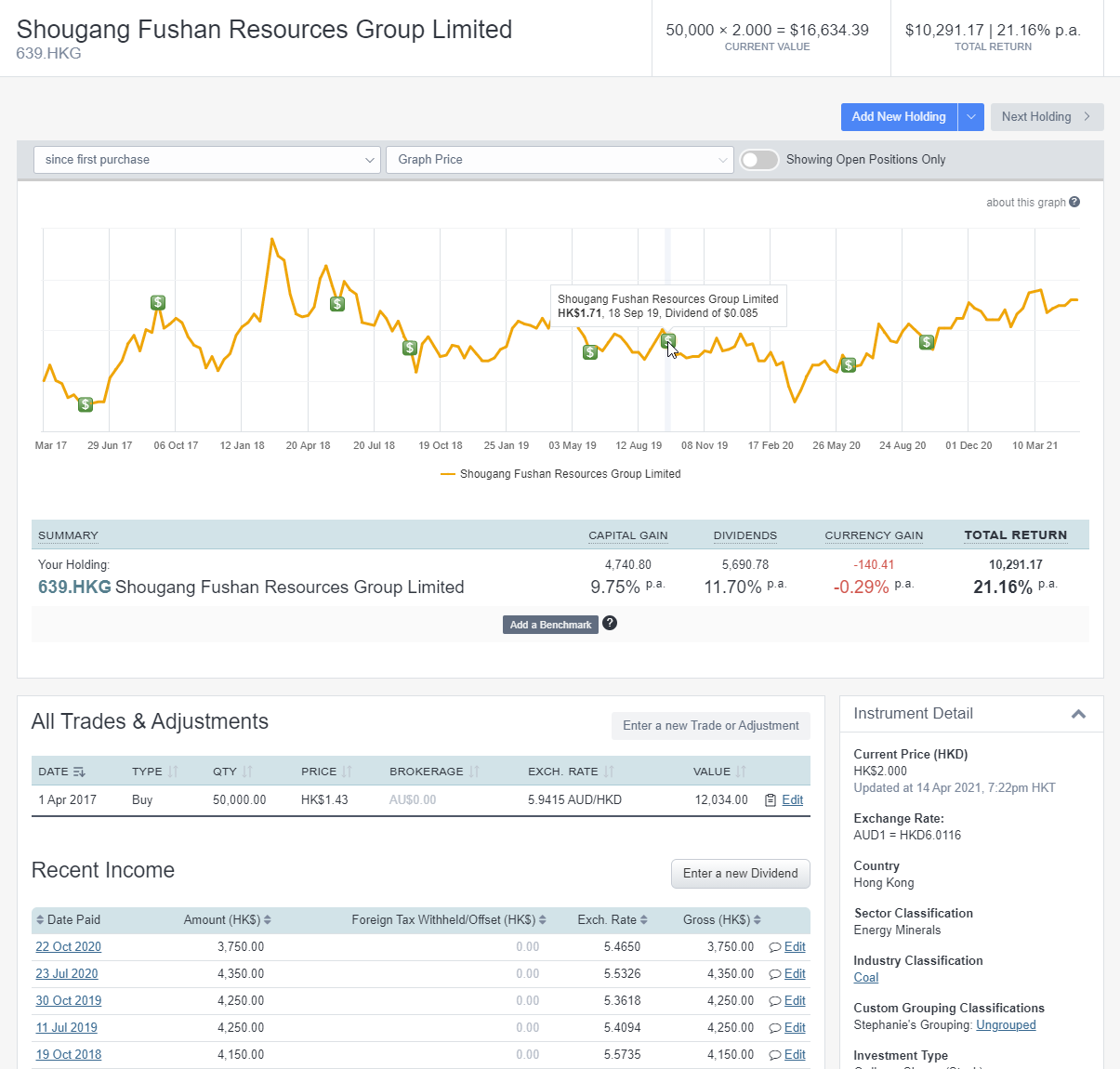Click the Add a Benchmark button
This screenshot has width=1120, height=1069.
click(x=550, y=624)
